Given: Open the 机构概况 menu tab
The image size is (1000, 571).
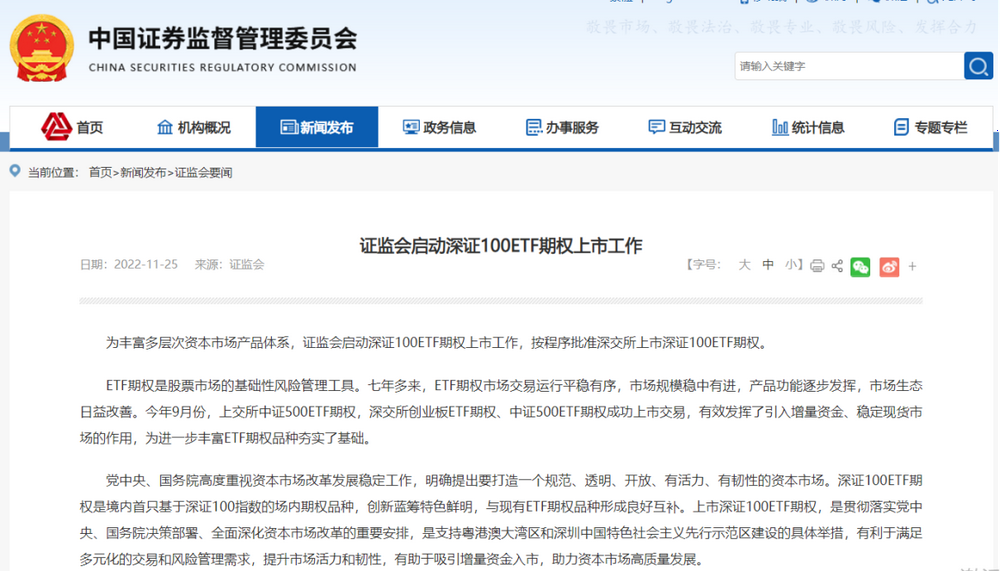Looking at the screenshot, I should coord(195,127).
